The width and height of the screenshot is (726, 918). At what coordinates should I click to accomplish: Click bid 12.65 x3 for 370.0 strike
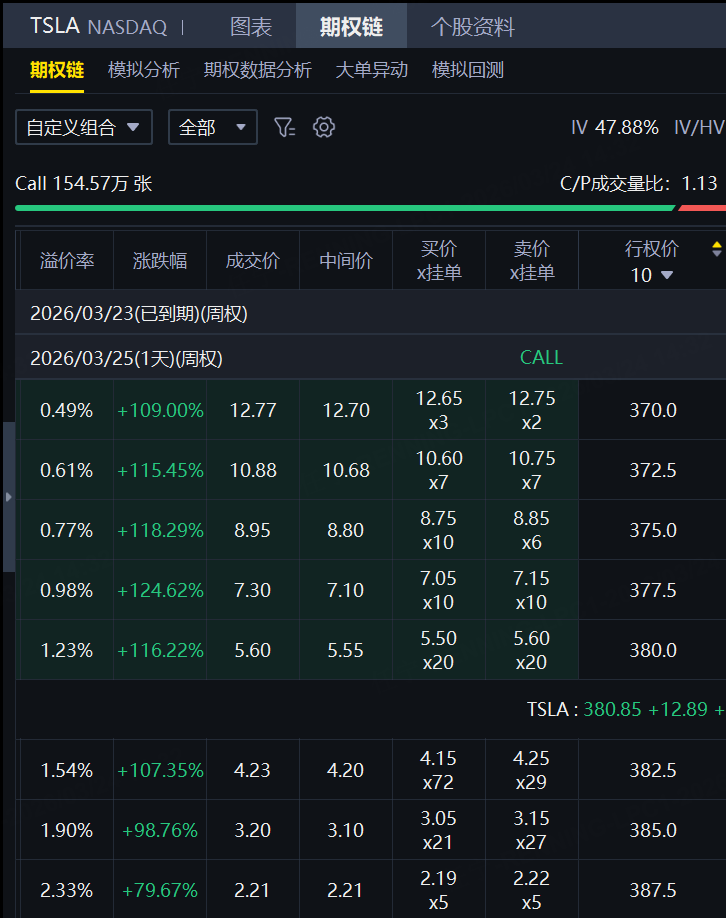tap(439, 410)
